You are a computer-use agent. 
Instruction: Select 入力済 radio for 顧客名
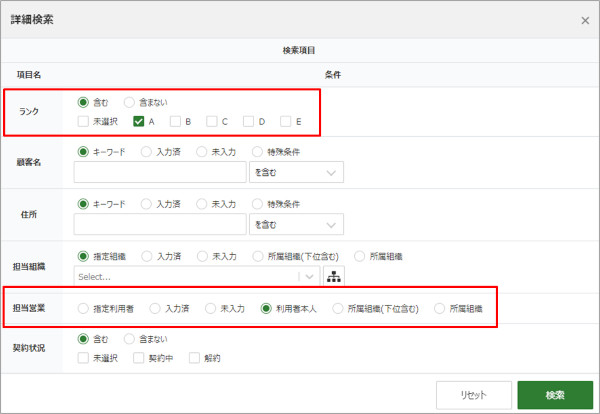click(146, 152)
